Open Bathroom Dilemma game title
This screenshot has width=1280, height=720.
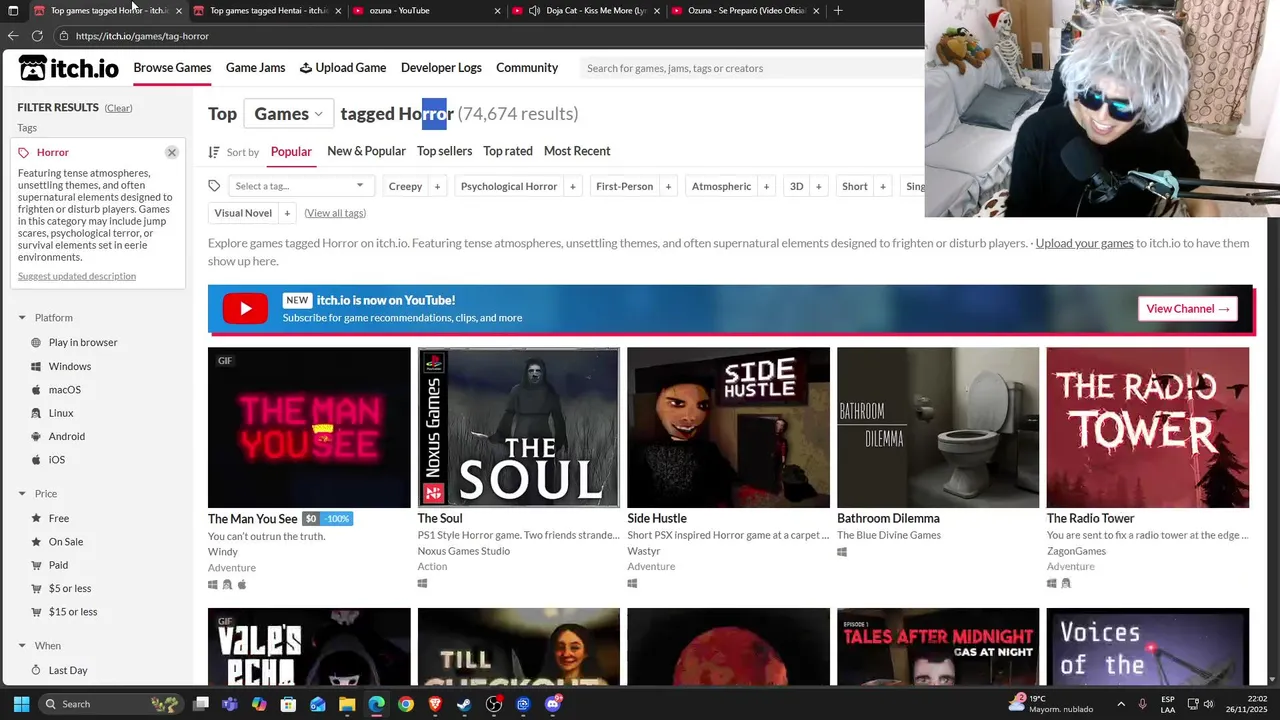tap(888, 518)
